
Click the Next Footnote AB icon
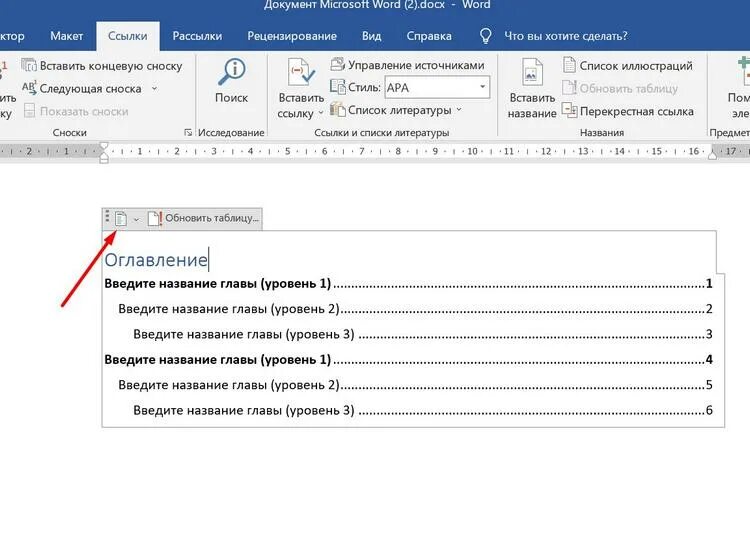tap(29, 88)
